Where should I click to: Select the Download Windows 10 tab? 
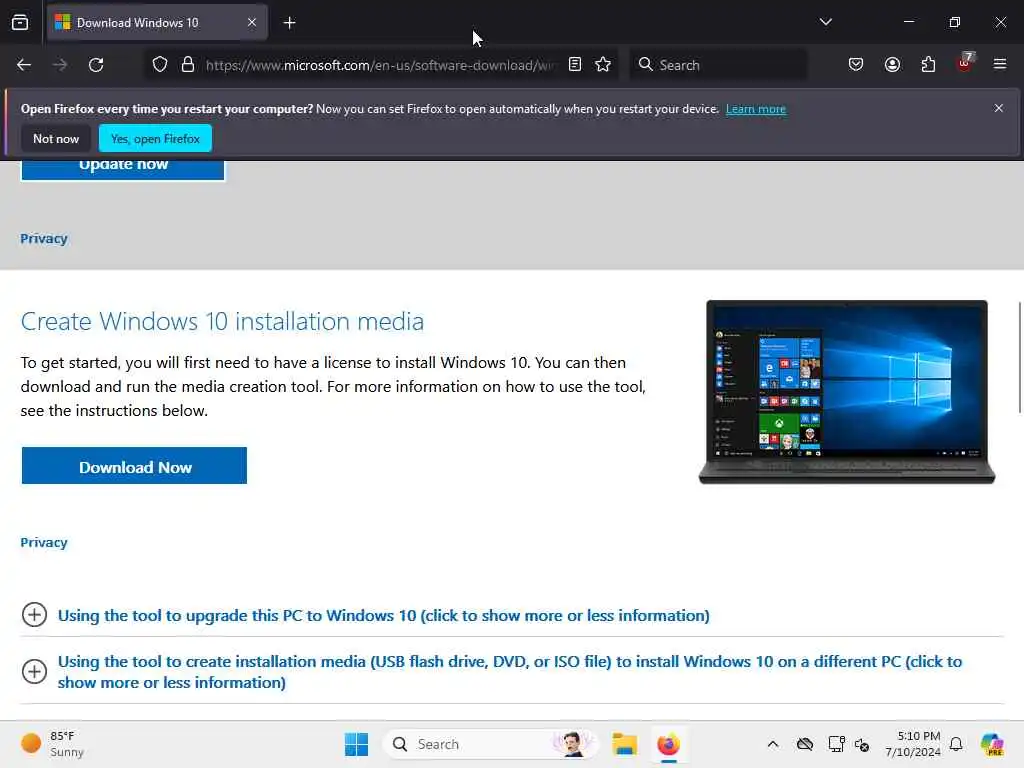pyautogui.click(x=157, y=23)
